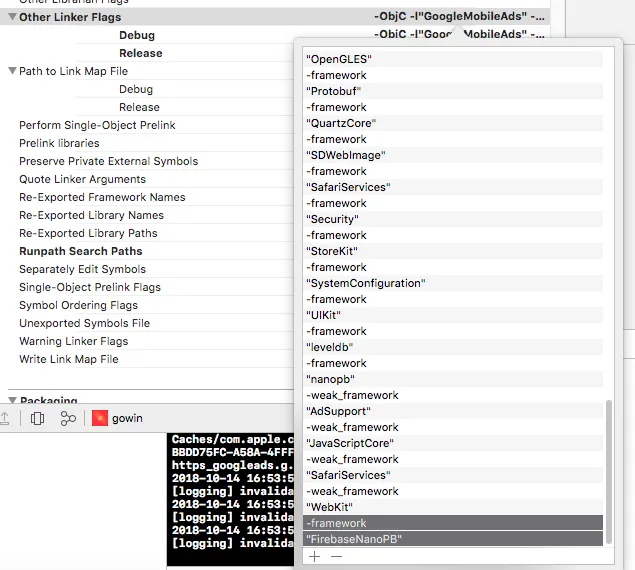Select the "leveldb" flag entry
This screenshot has width=635, height=570.
[453, 347]
